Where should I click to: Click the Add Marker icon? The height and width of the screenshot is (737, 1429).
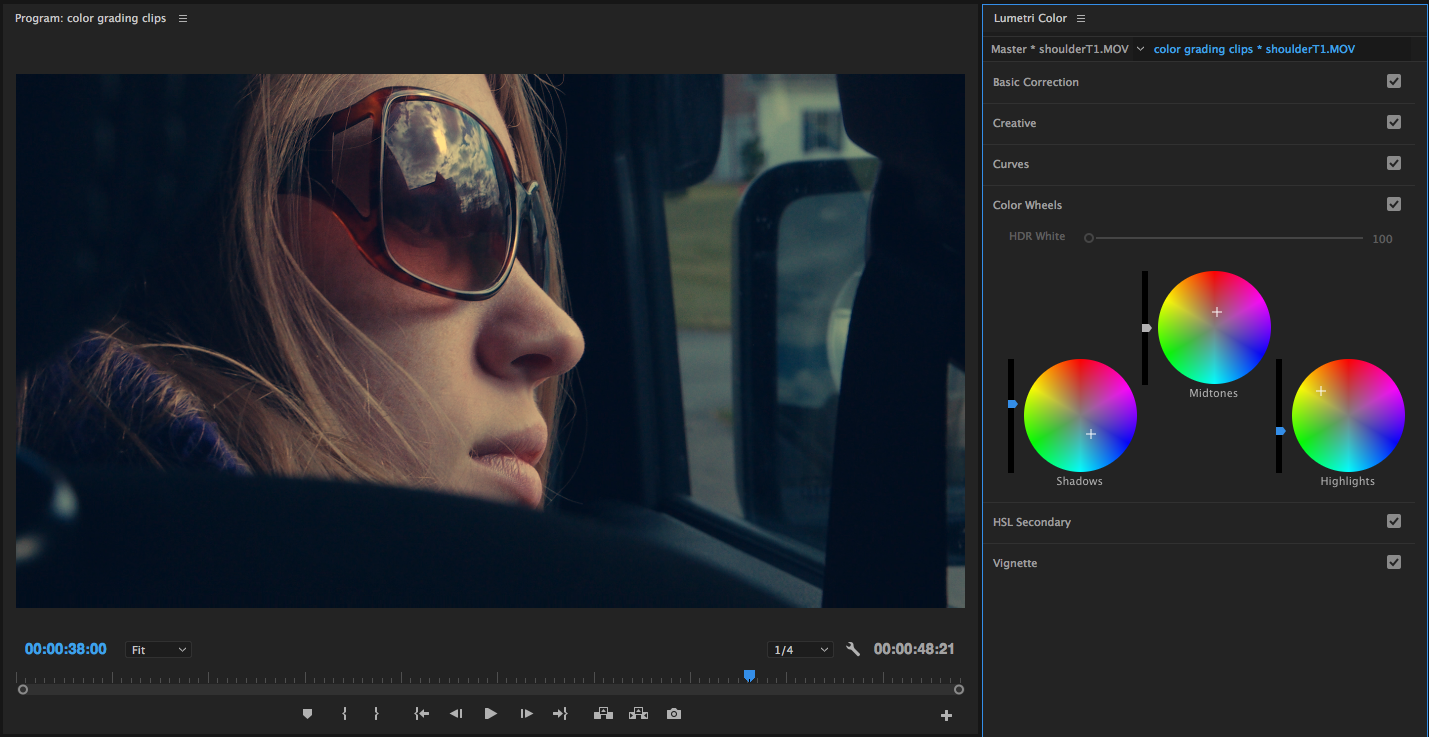pyautogui.click(x=307, y=713)
